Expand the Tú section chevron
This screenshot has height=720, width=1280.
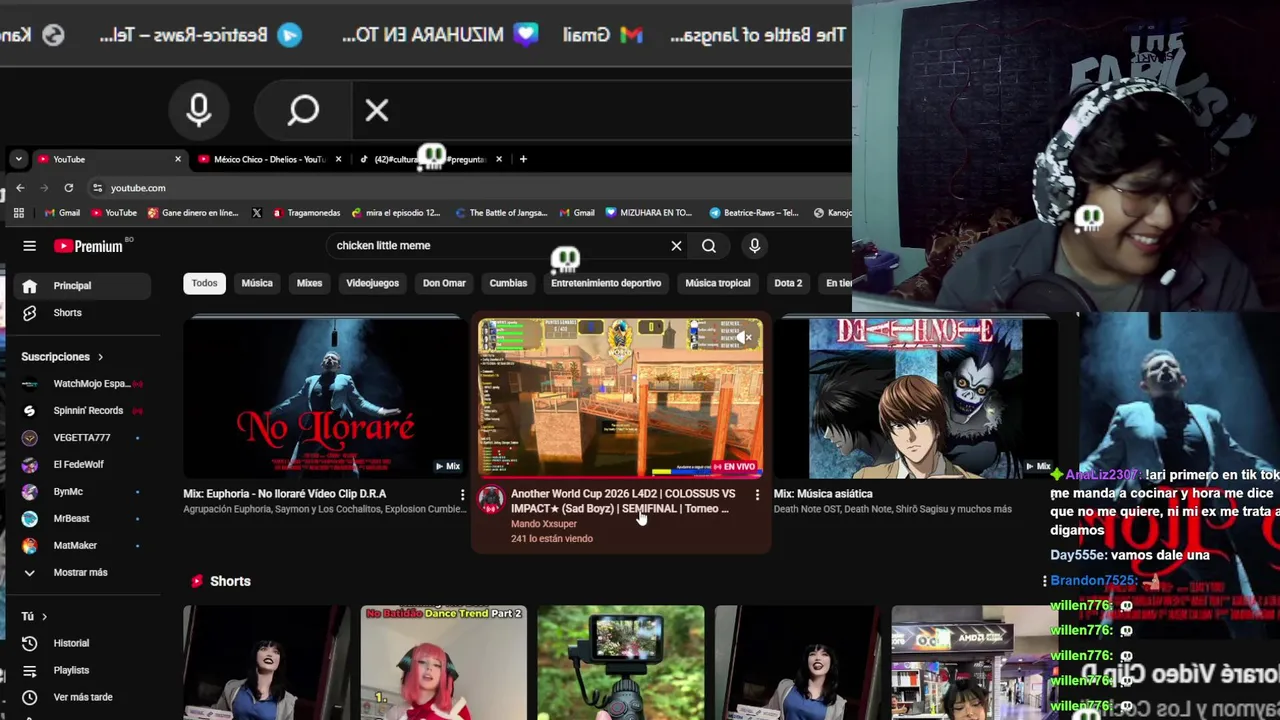click(x=44, y=616)
